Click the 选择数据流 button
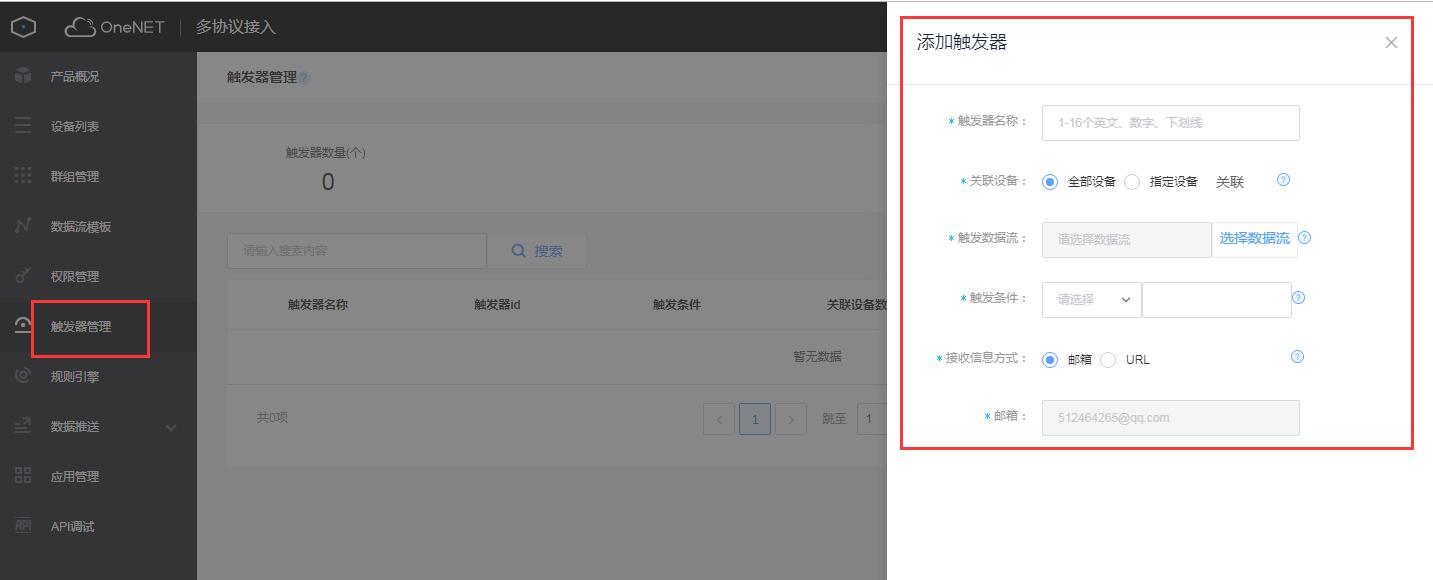 [1255, 239]
